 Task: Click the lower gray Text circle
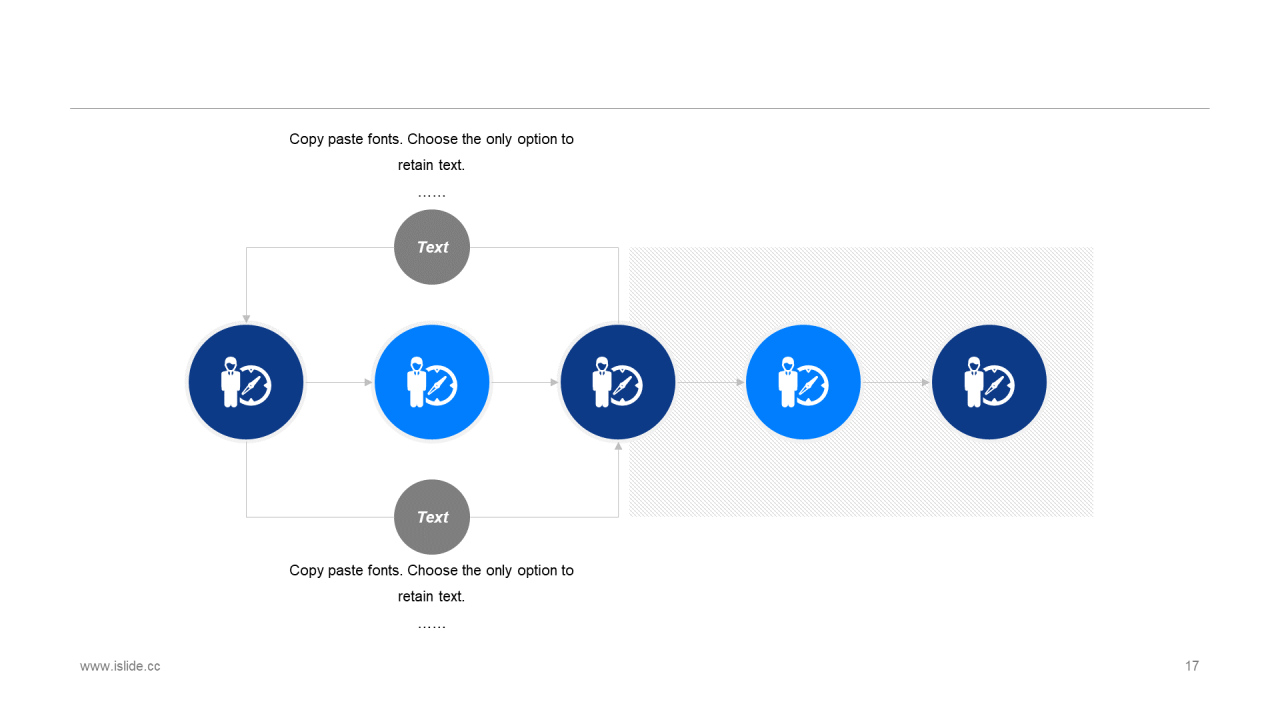point(432,517)
